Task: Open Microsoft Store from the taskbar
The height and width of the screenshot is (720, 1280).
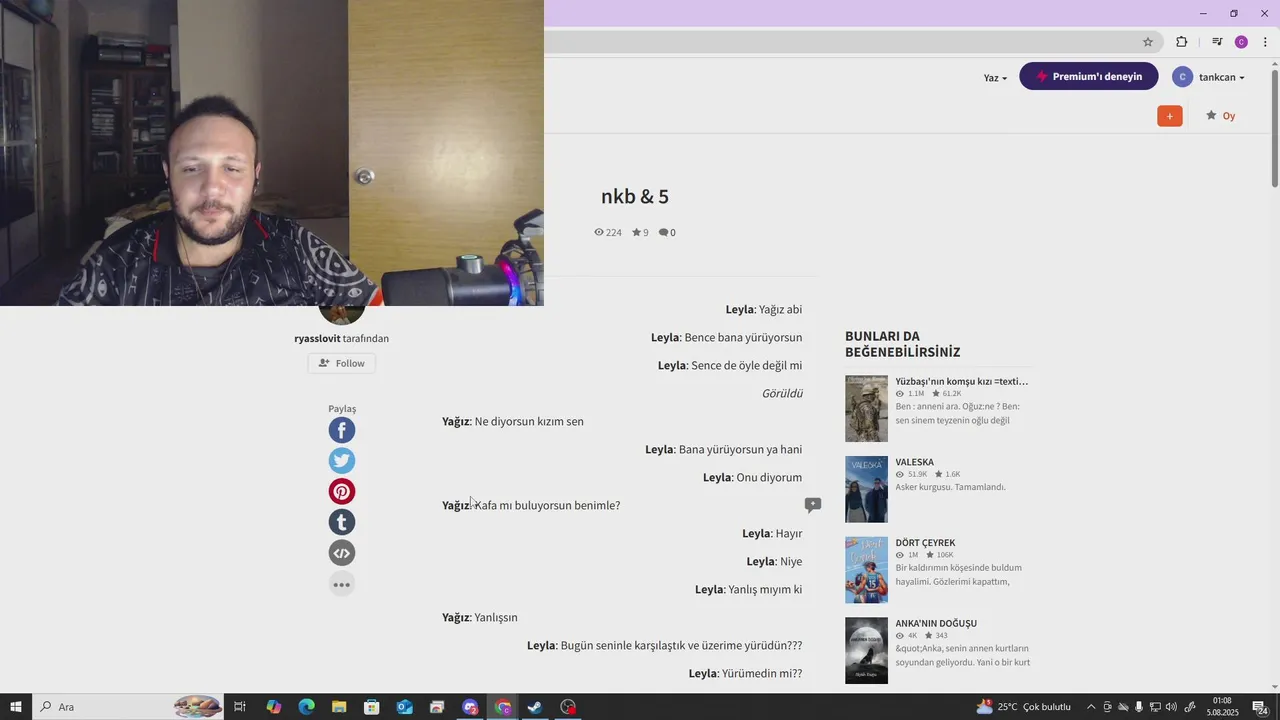Action: (372, 707)
